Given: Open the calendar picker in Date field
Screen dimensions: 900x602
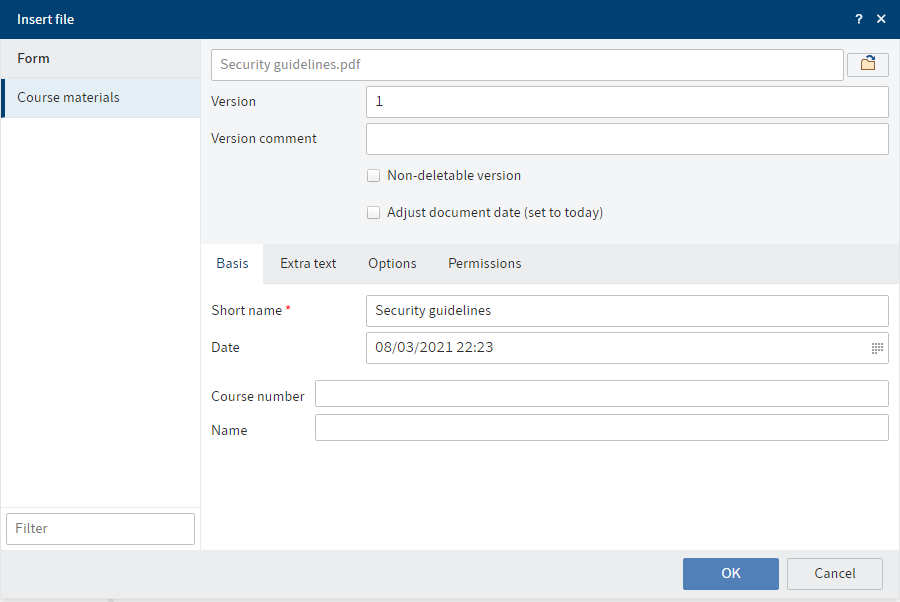Looking at the screenshot, I should point(877,348).
